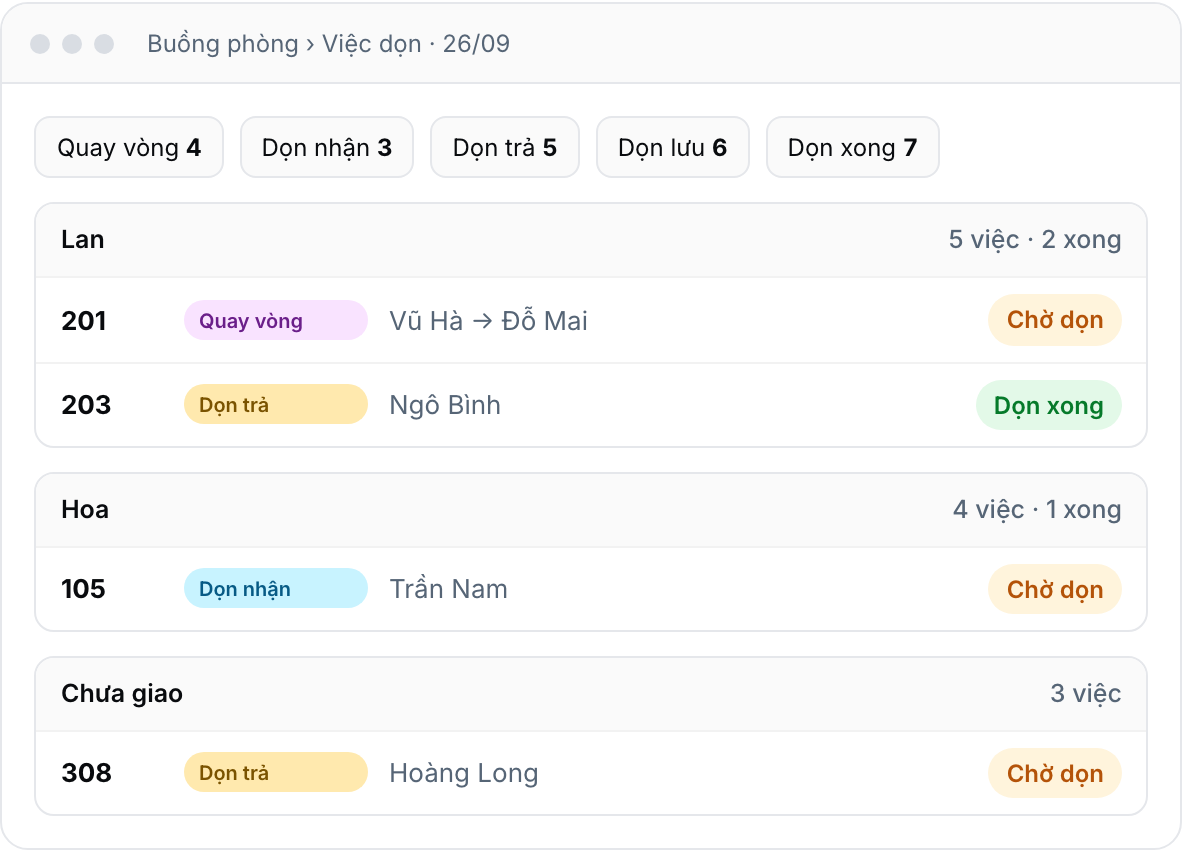The image size is (1182, 852).
Task: Click guest name Ngô Bình
Action: [445, 405]
